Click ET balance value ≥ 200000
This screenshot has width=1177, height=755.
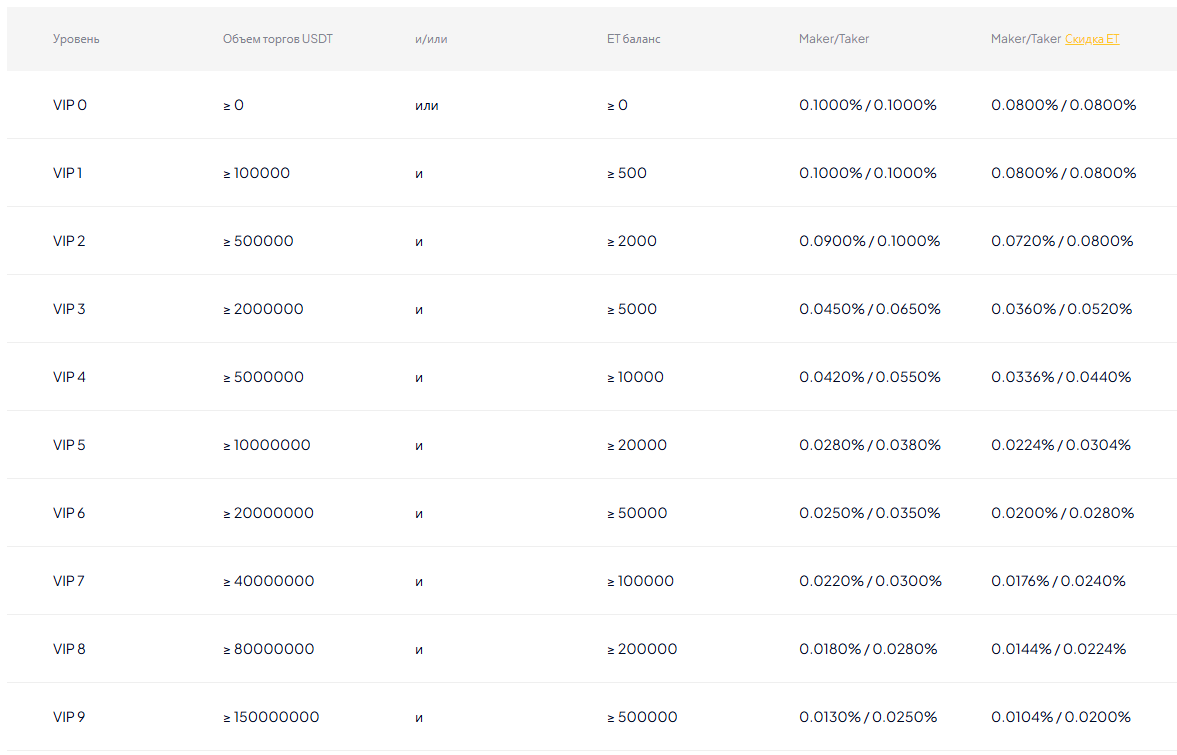(642, 649)
